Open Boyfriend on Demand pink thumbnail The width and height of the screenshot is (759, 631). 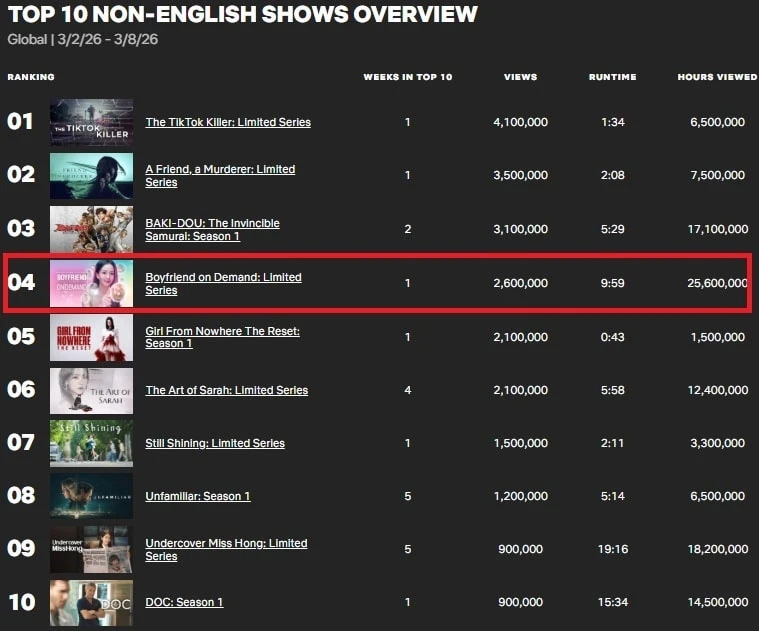91,283
